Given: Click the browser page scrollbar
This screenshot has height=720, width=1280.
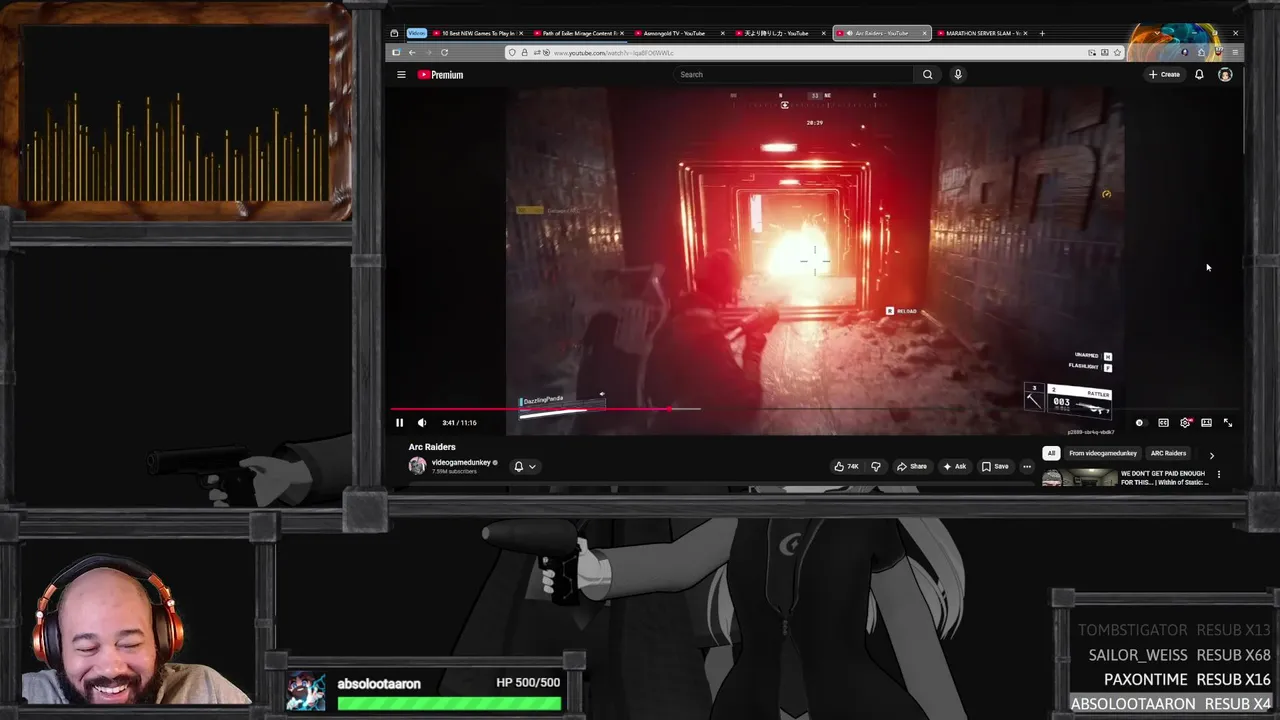Looking at the screenshot, I should click(x=1243, y=110).
